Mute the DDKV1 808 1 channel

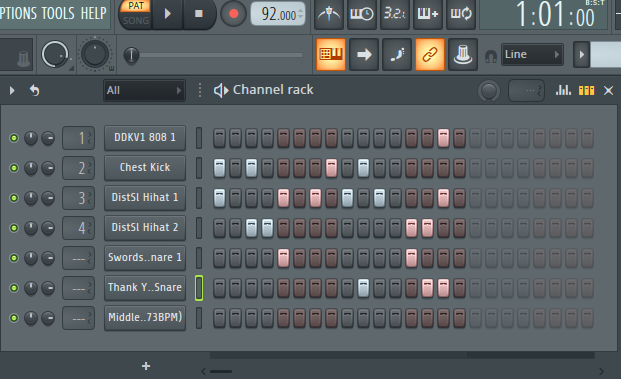click(14, 138)
